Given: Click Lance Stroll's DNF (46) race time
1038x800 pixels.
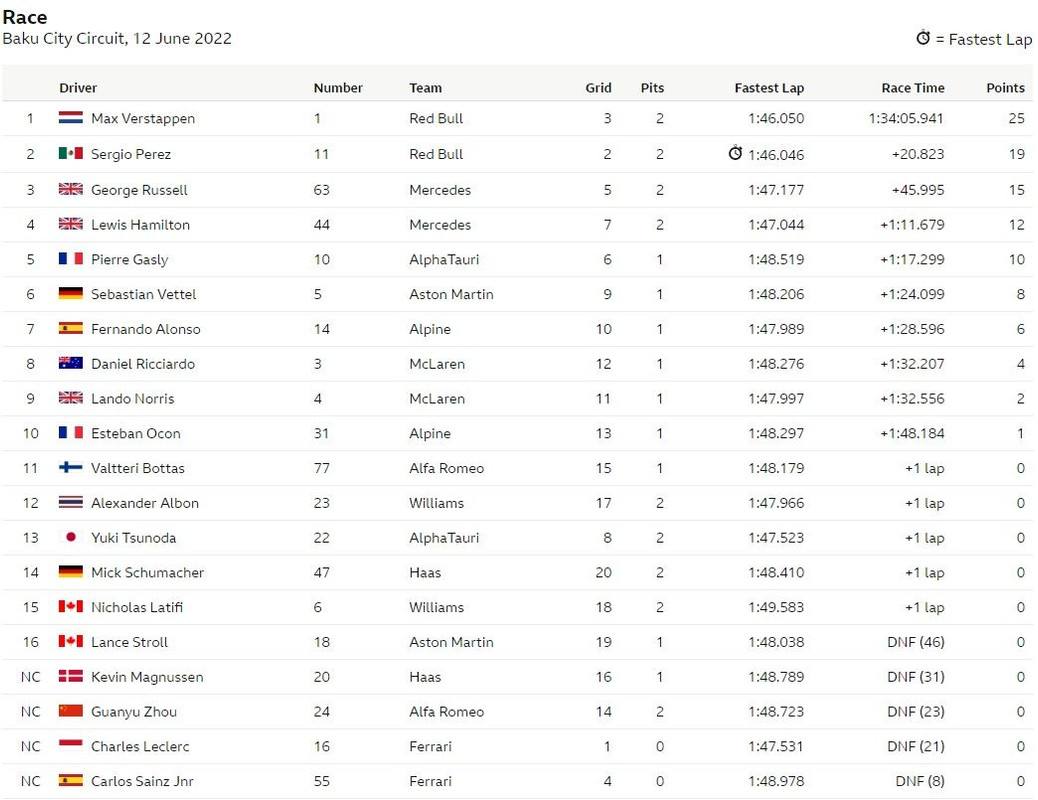Looking at the screenshot, I should coord(916,642).
